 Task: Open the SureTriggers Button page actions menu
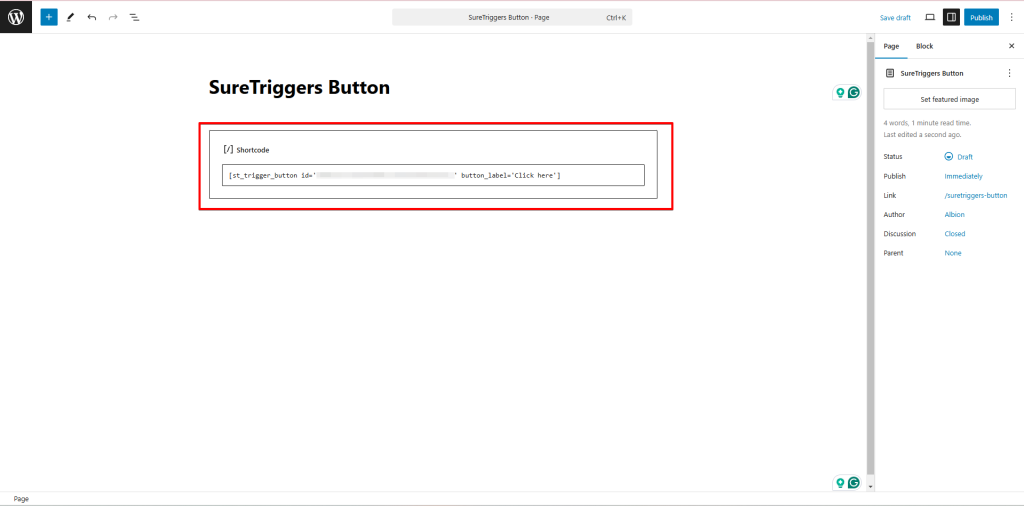coord(1009,73)
